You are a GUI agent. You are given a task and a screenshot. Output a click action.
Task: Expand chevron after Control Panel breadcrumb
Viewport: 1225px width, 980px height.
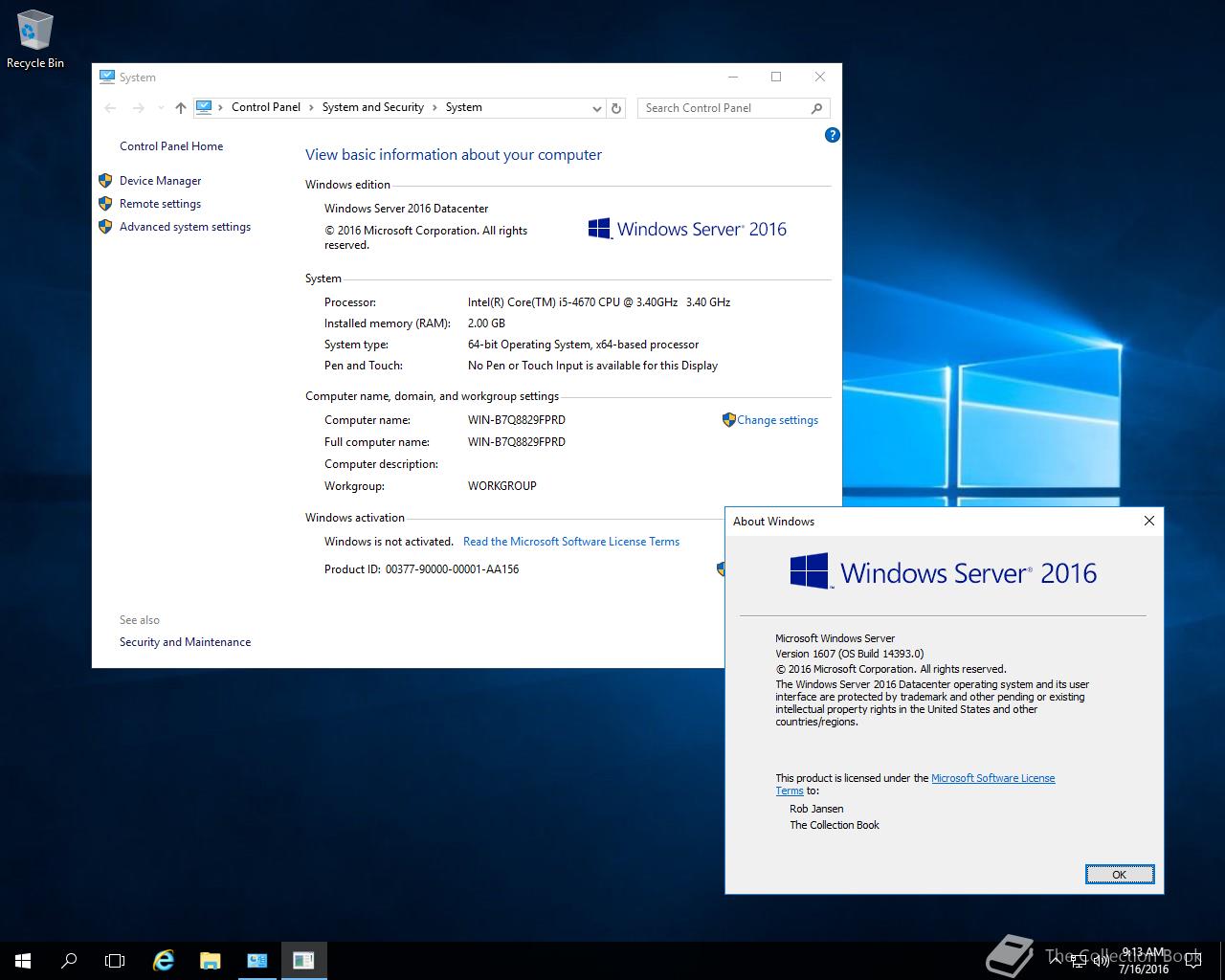coord(310,107)
